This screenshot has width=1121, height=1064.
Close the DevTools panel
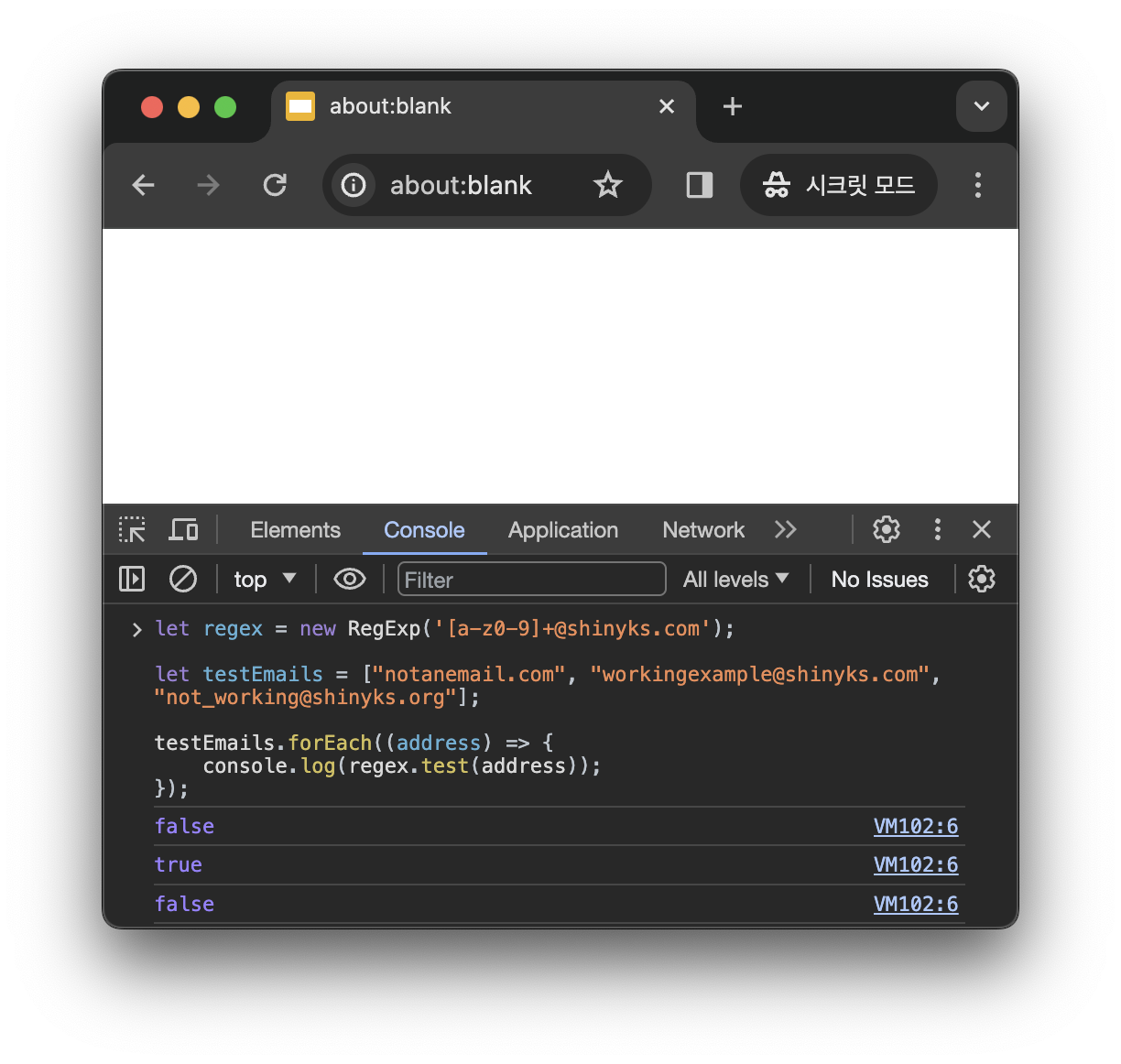click(982, 529)
